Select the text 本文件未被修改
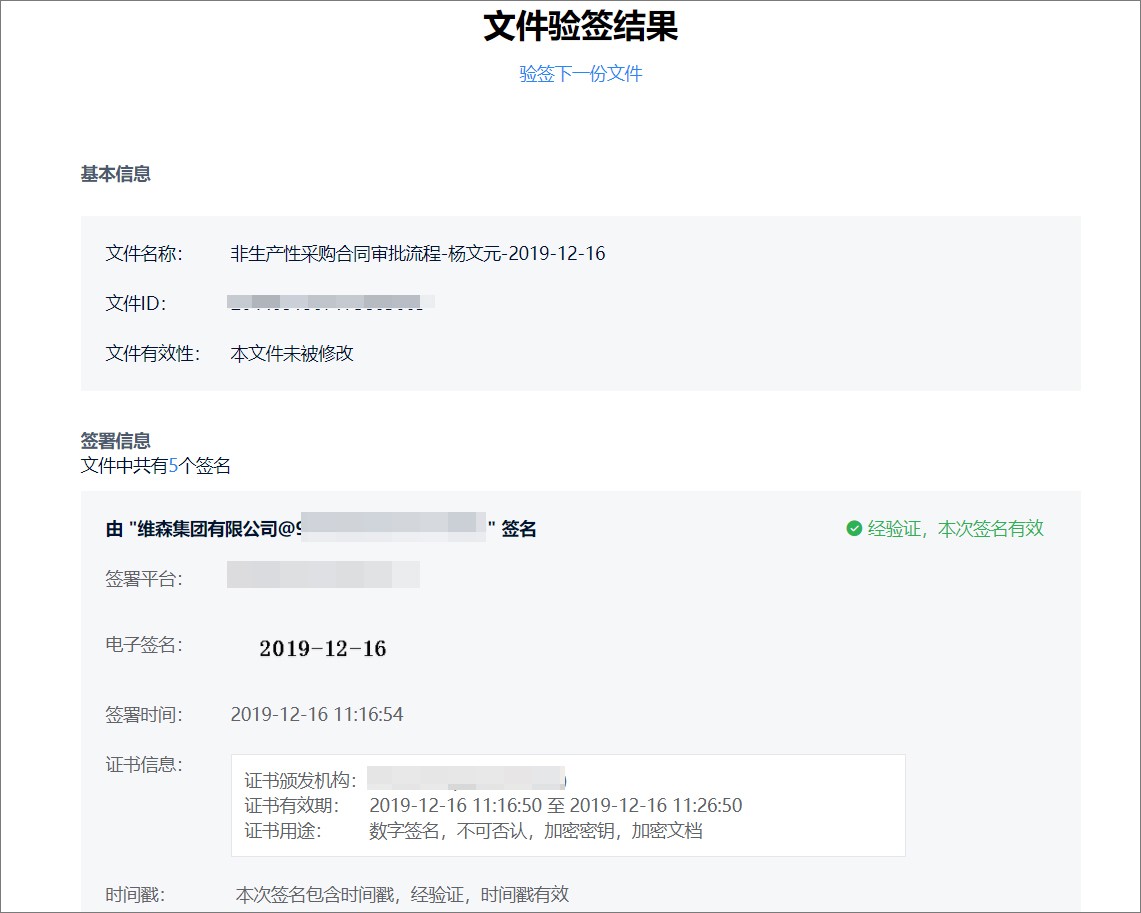Screen dimensions: 1141x913 (x=292, y=354)
